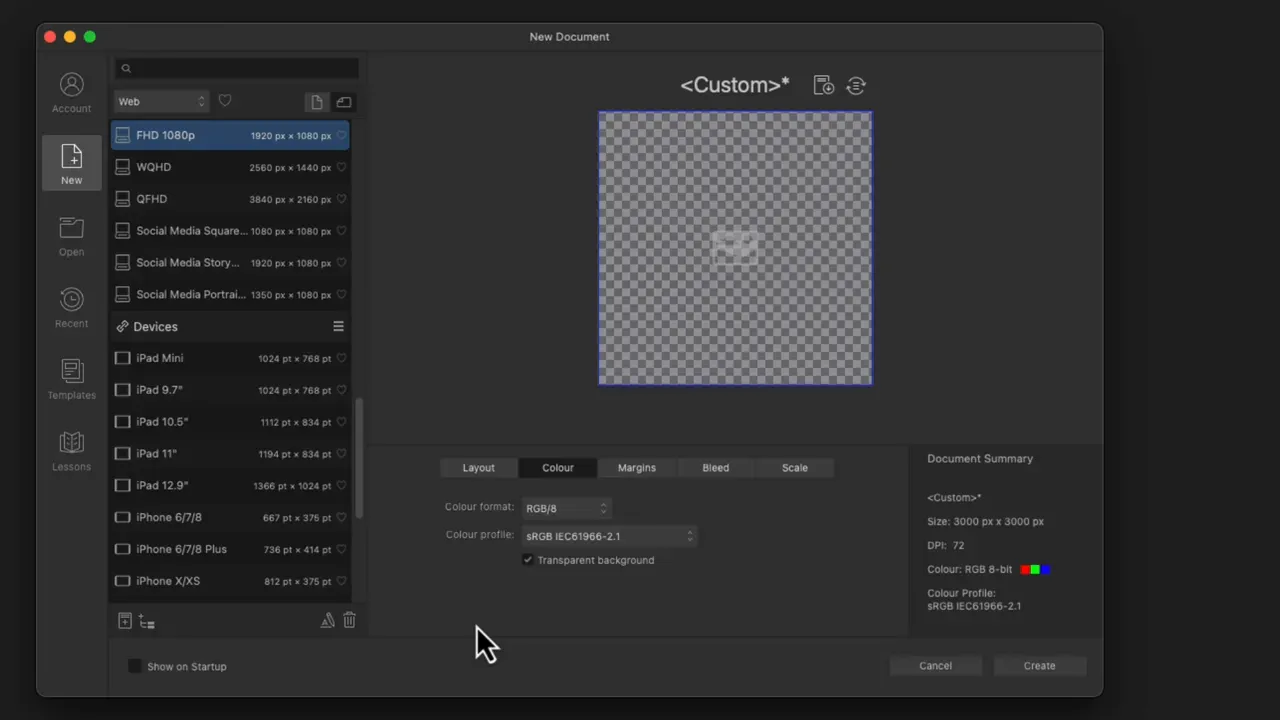Screen dimensions: 1280x720
Task: Switch to the Margins tab
Action: click(x=636, y=467)
